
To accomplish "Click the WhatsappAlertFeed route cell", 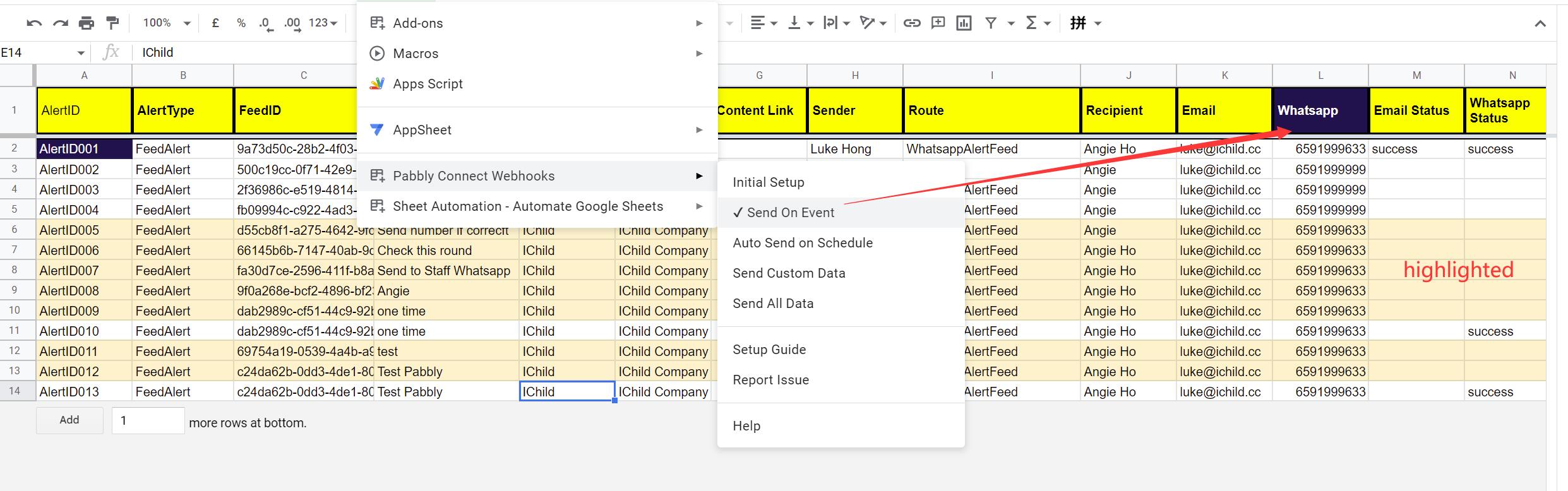I will tap(991, 149).
